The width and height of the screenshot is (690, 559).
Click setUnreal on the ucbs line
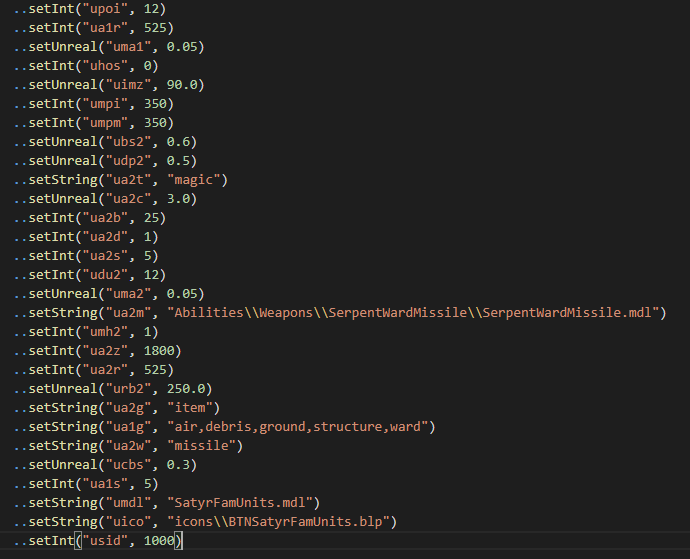[x=63, y=465]
